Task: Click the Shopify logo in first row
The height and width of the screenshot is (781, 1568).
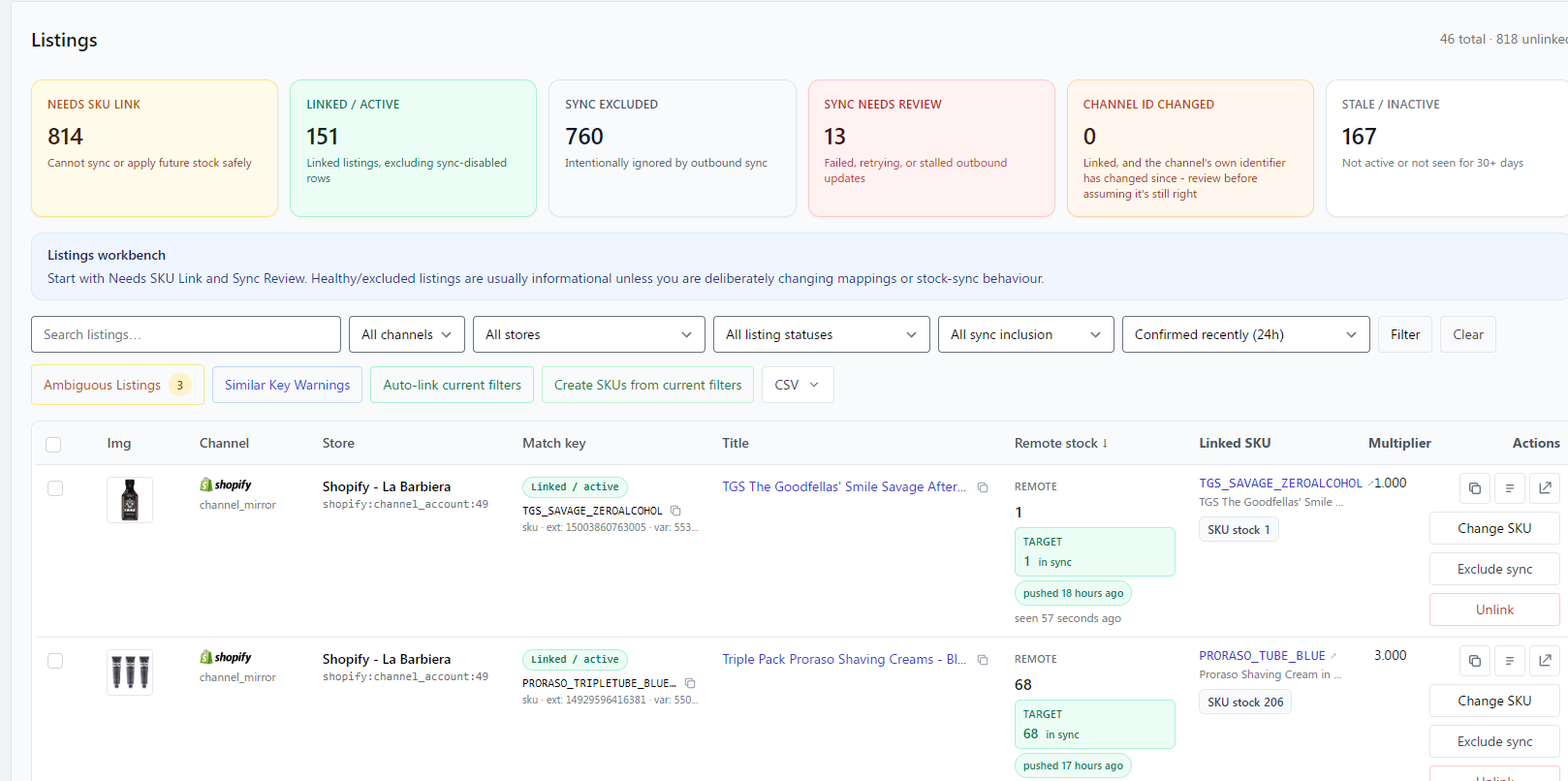Action: point(226,484)
